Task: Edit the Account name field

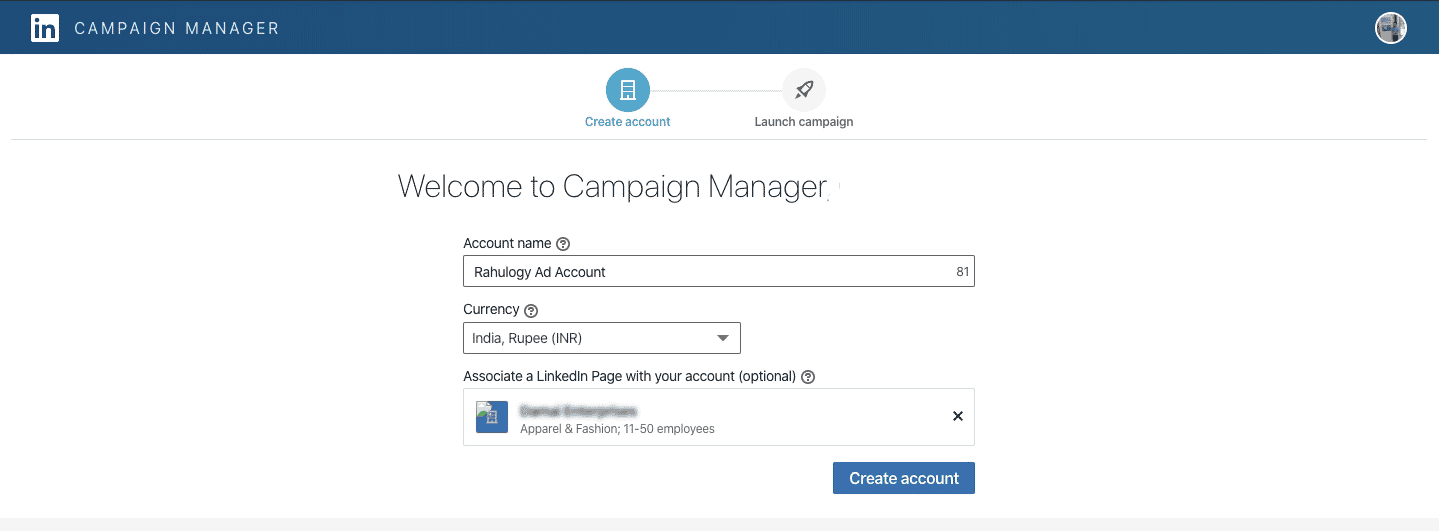Action: point(718,272)
